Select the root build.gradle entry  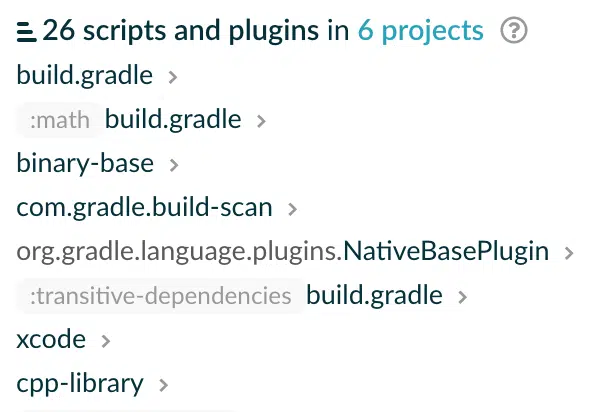85,75
